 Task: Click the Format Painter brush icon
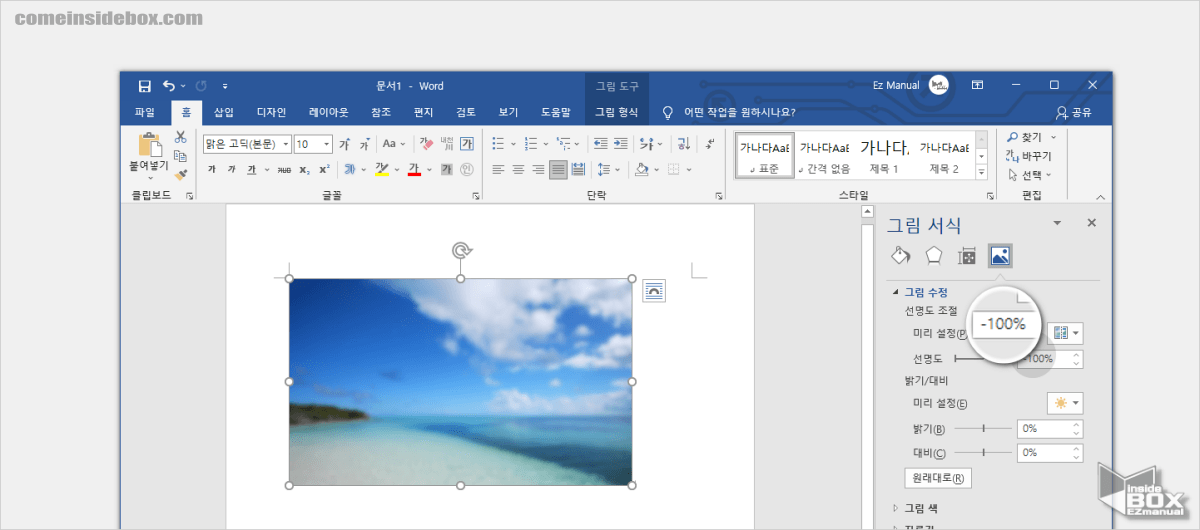click(180, 174)
